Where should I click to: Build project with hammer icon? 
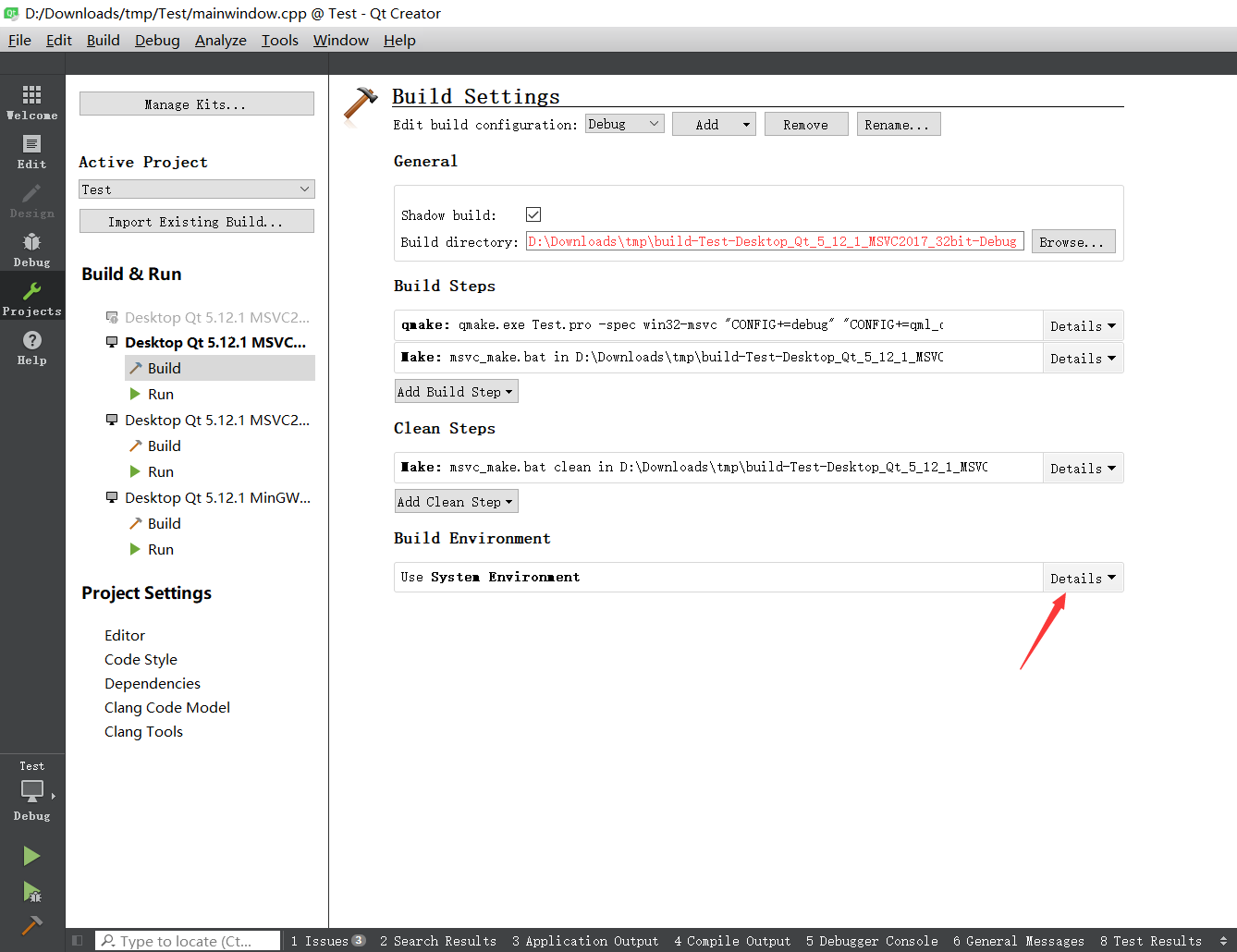pos(32,925)
